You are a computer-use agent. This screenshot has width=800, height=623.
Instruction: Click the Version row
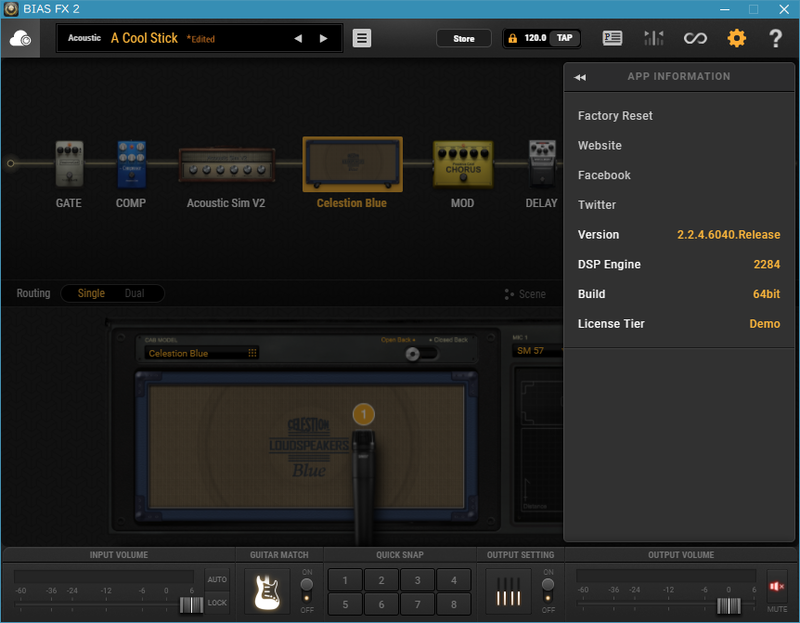679,235
